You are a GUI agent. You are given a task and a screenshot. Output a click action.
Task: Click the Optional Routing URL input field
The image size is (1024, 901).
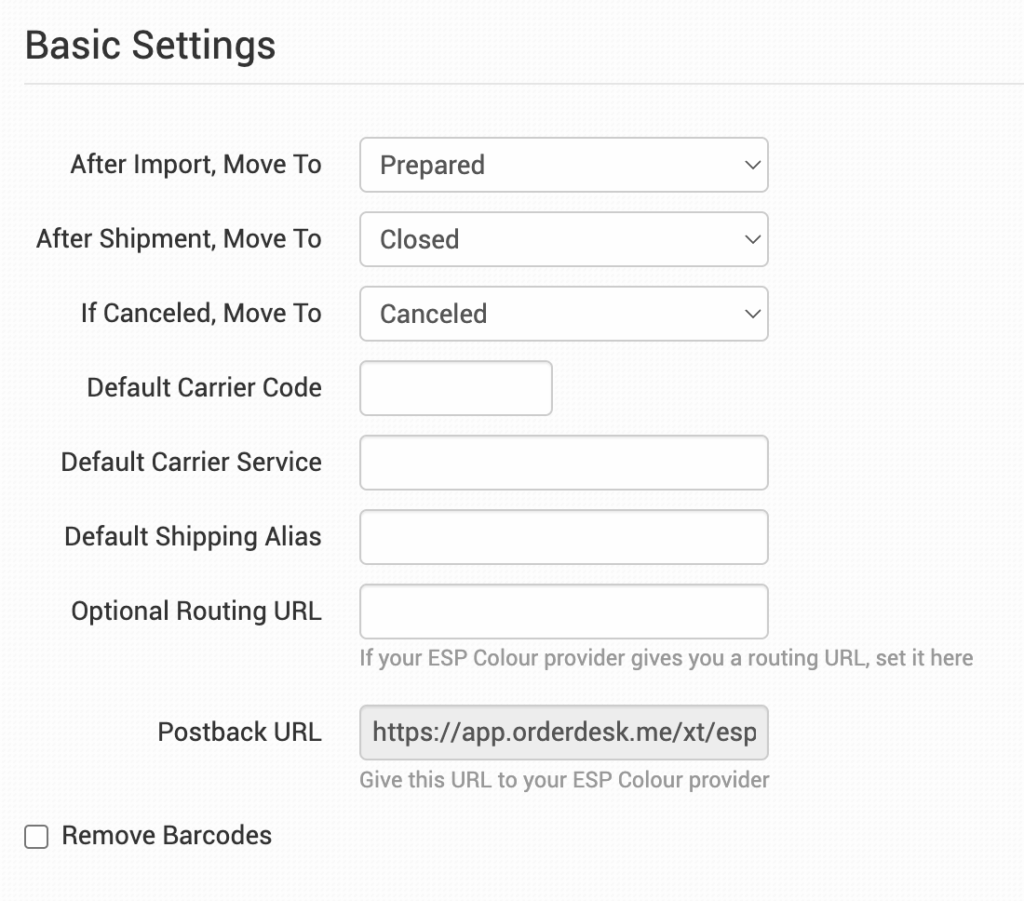[563, 611]
